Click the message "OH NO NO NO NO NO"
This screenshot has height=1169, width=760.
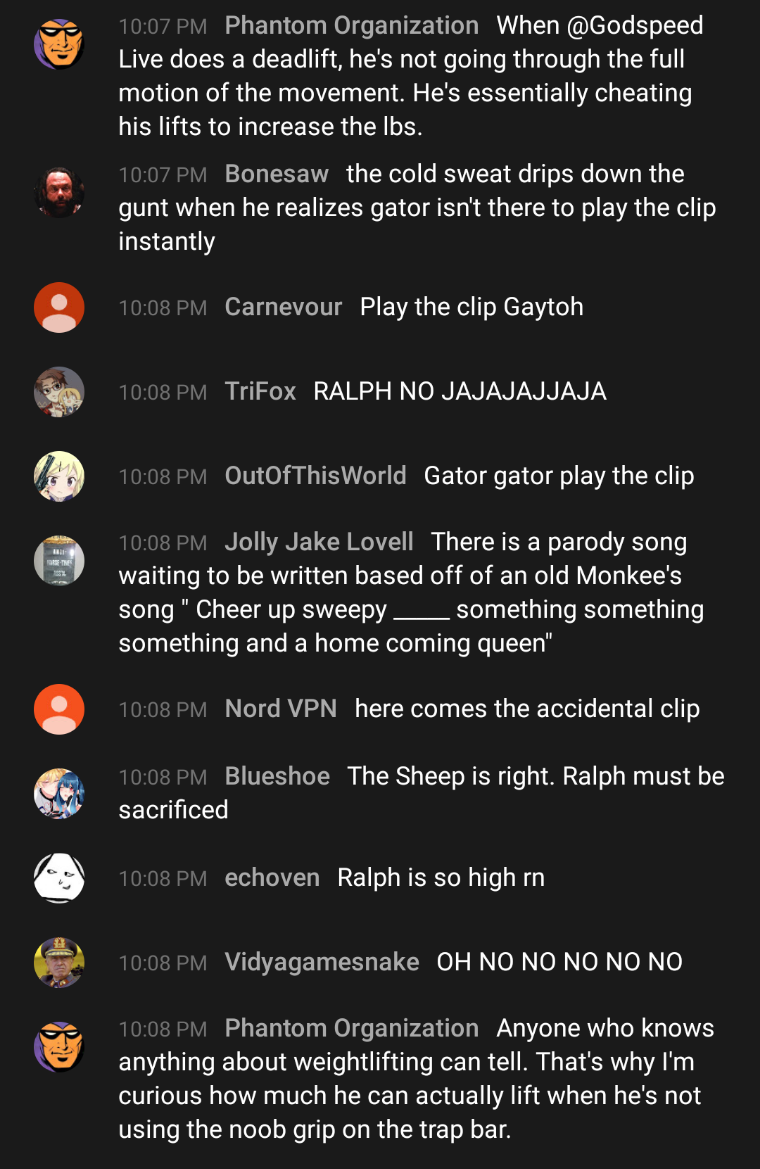click(x=559, y=962)
